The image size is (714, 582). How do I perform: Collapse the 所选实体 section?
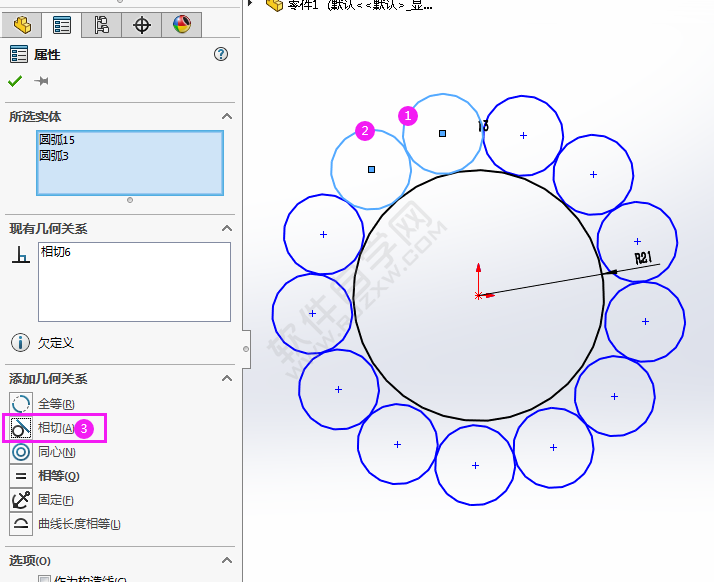click(226, 117)
